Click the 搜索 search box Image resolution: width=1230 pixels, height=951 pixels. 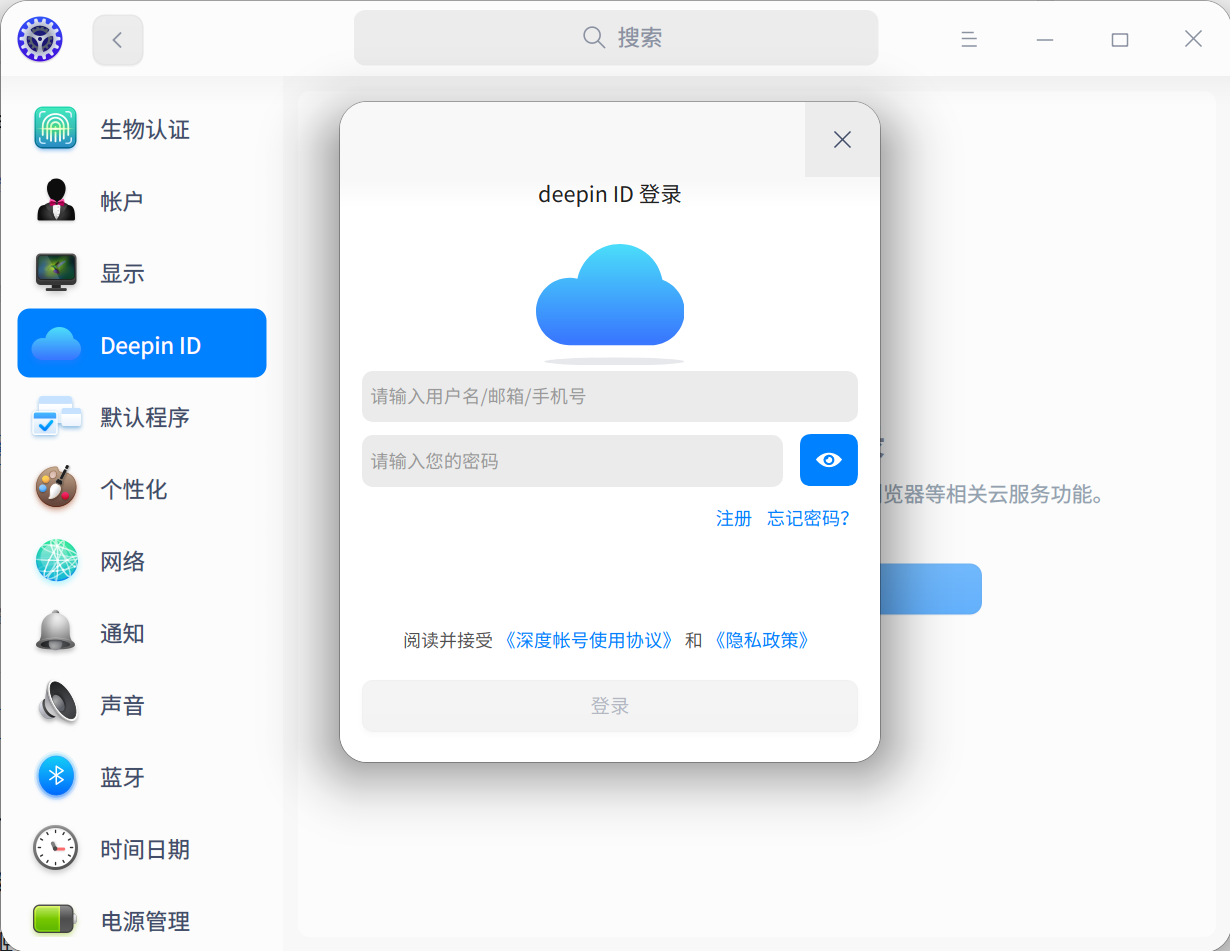click(x=616, y=38)
